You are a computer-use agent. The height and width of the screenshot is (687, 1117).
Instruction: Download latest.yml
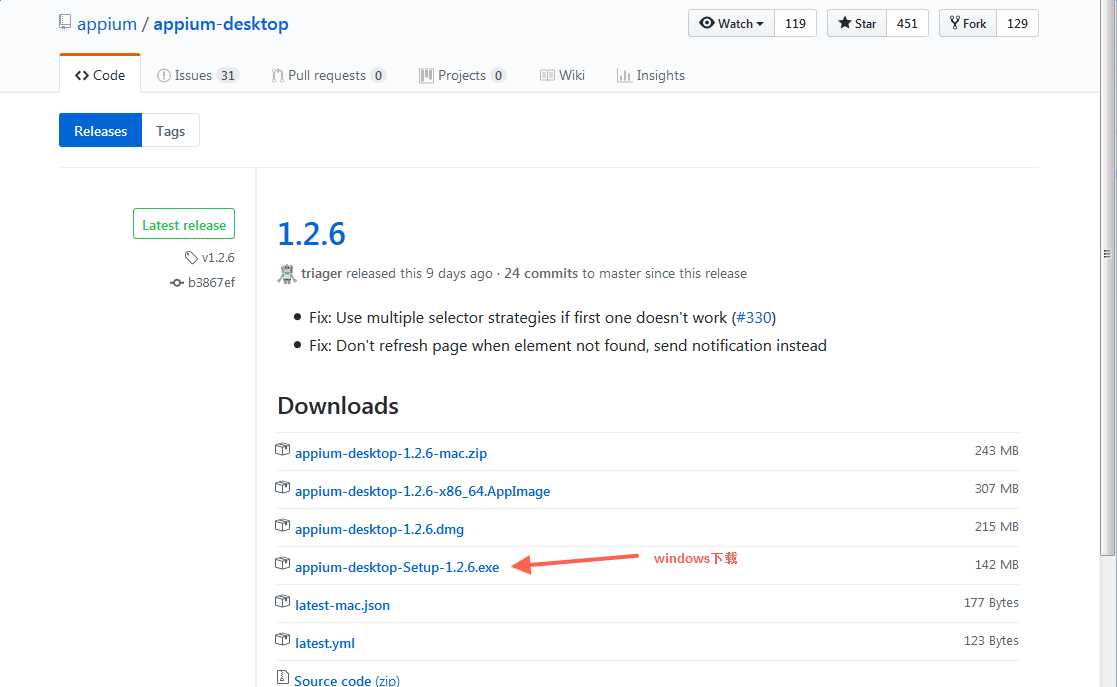pos(325,643)
